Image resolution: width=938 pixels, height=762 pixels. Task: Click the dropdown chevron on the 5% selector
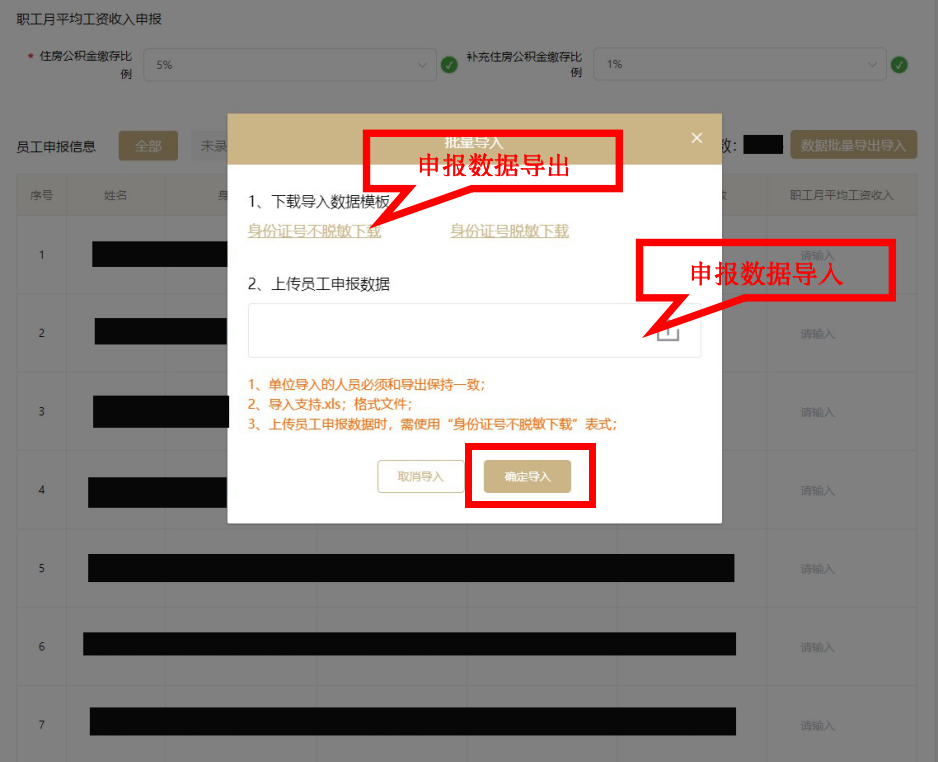pos(423,64)
